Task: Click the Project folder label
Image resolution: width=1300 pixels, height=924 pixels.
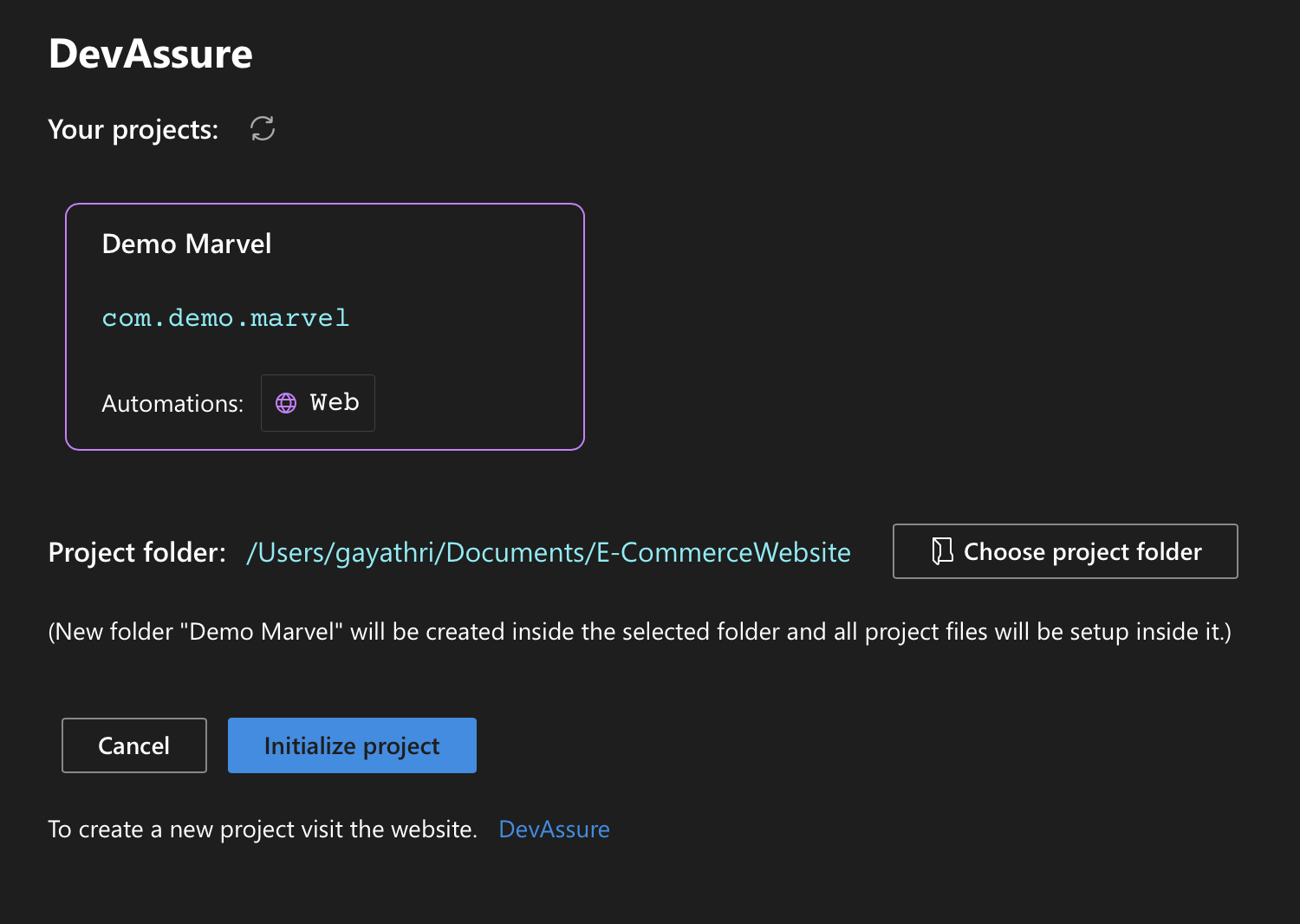Action: coord(135,552)
